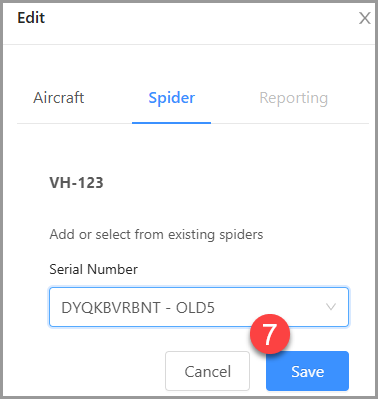Save the spider assignment
Screen dimensions: 378x399
(307, 371)
